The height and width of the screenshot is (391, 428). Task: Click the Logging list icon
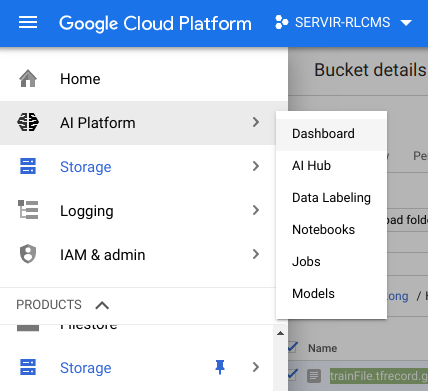28,210
